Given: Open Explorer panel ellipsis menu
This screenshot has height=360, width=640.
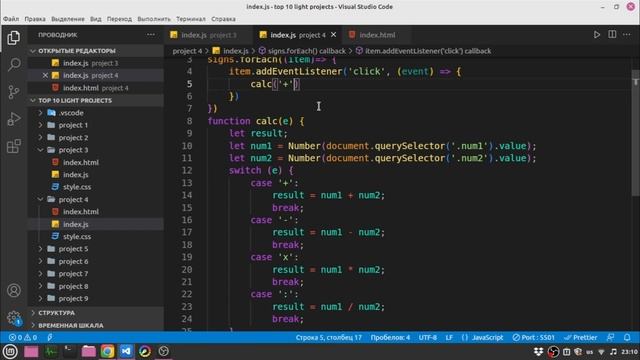Looking at the screenshot, I should (151, 35).
